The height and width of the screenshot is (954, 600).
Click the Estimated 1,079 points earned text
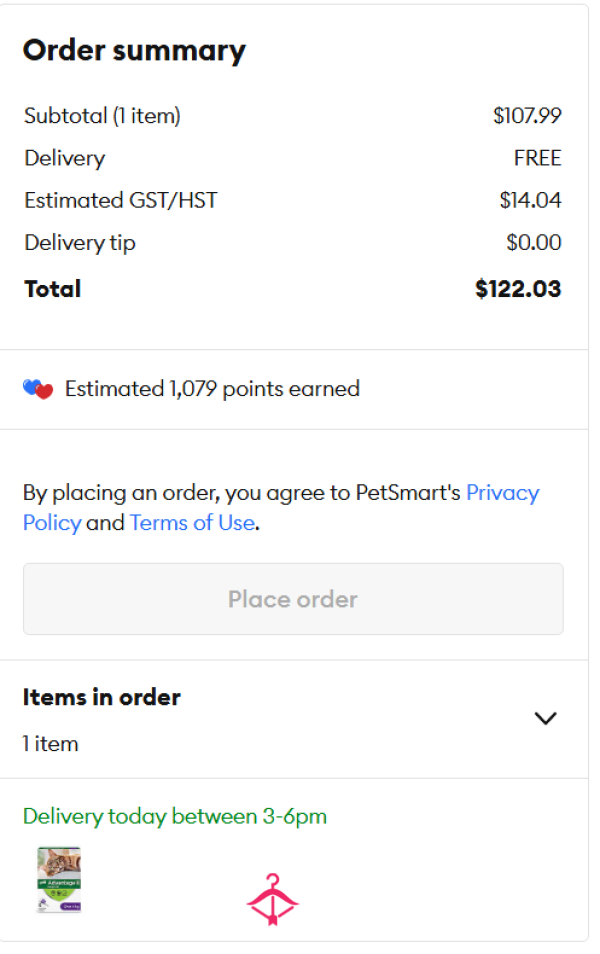click(x=212, y=389)
